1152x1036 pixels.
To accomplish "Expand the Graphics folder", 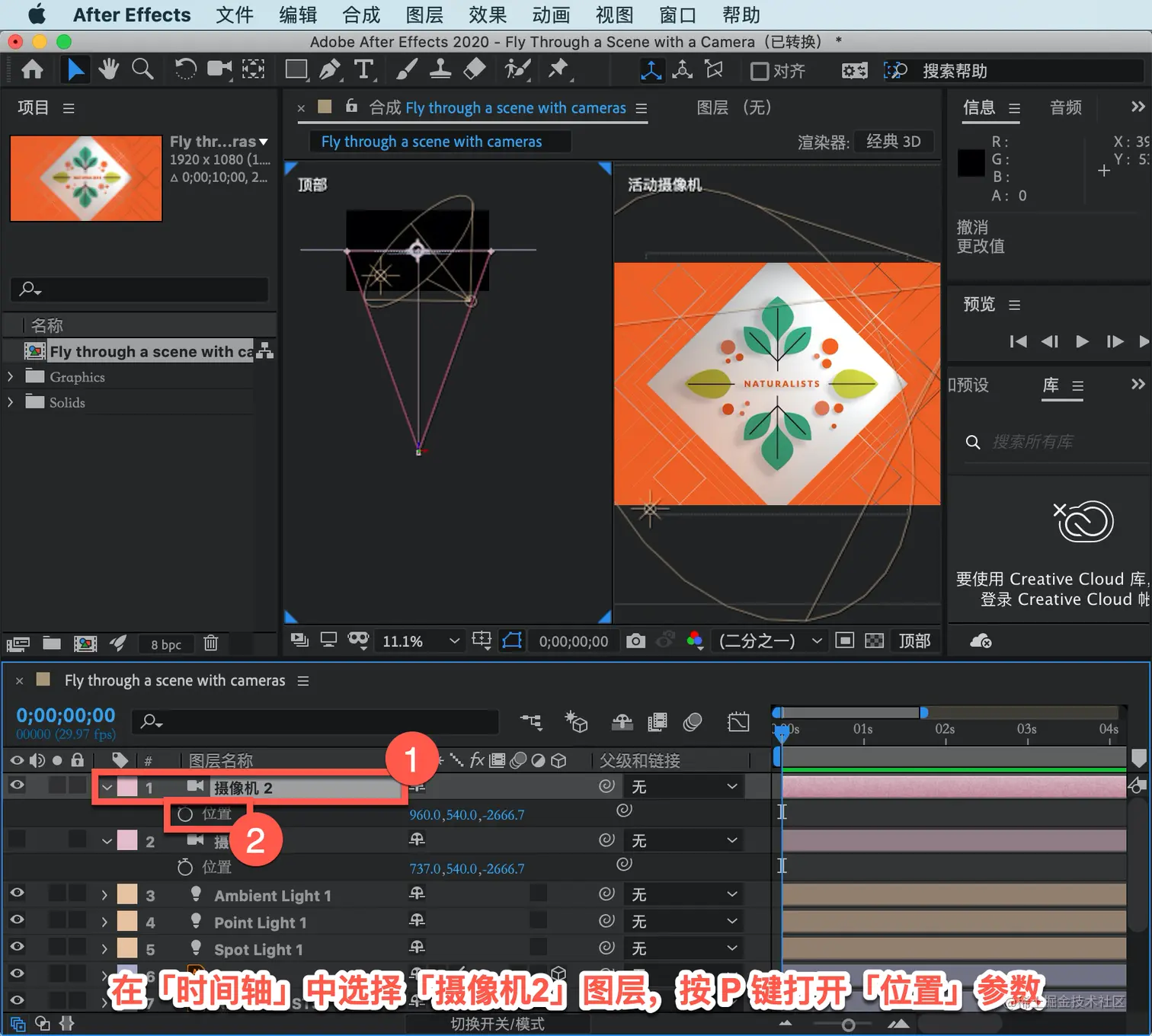I will [10, 376].
